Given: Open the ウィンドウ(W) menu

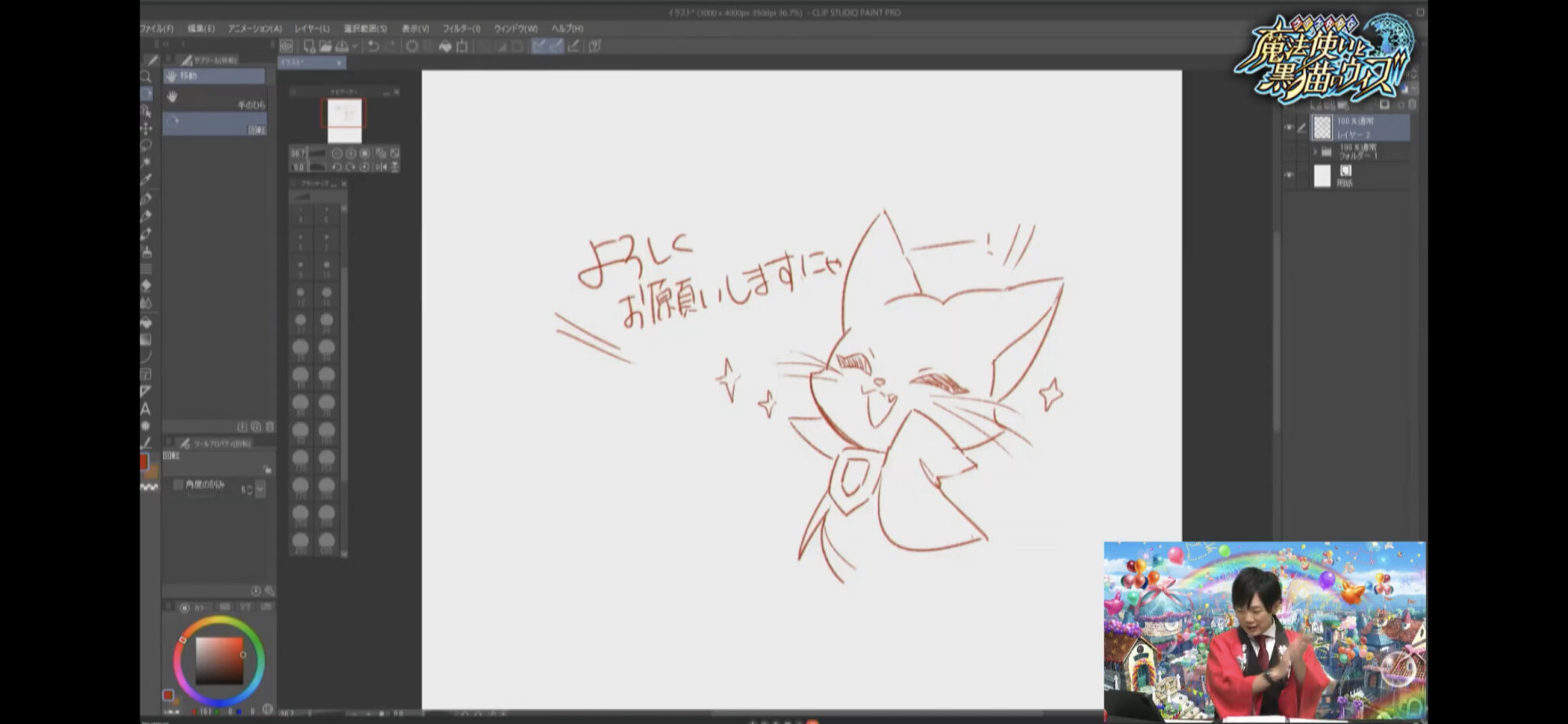Looking at the screenshot, I should click(x=516, y=28).
